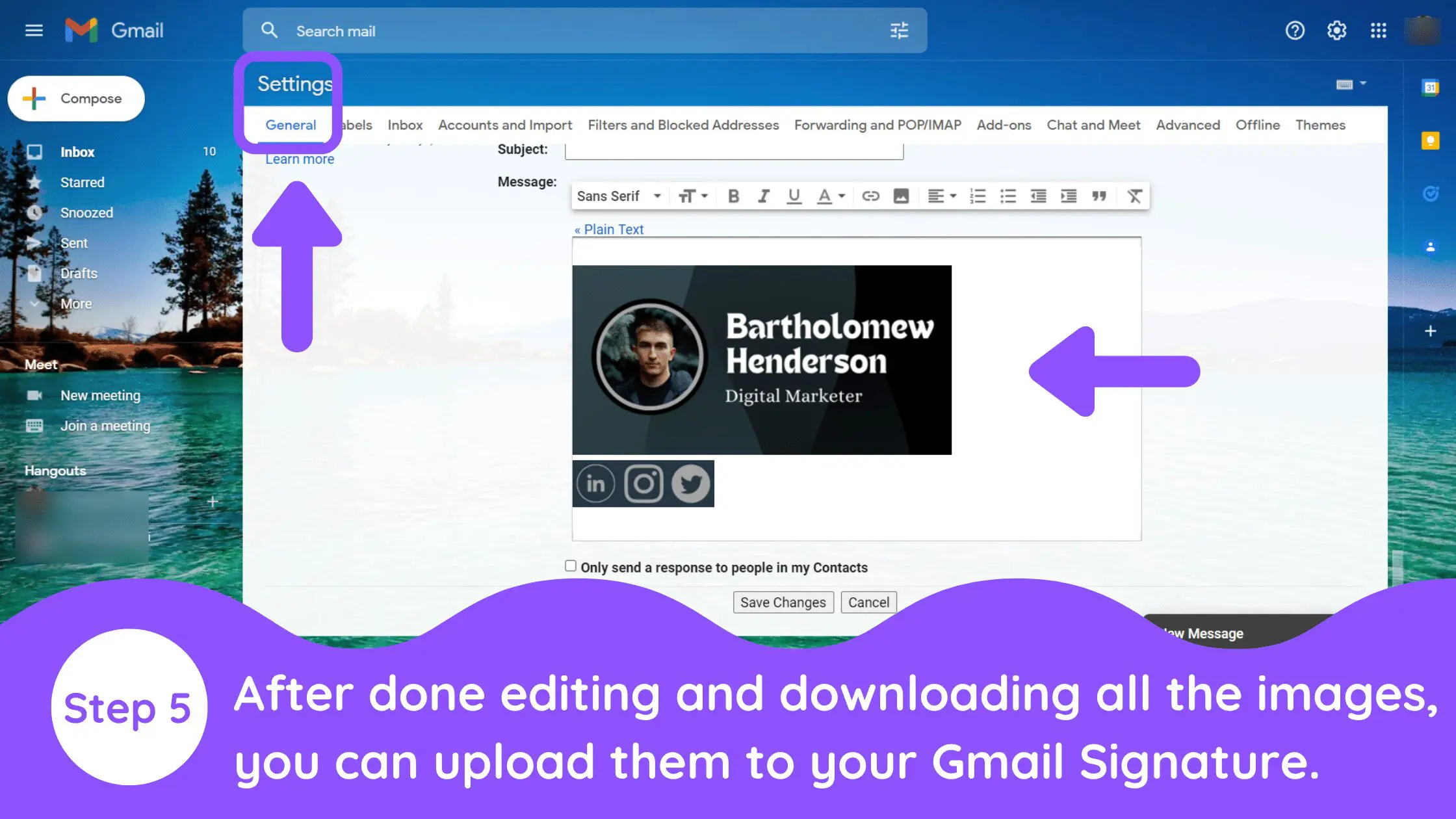Viewport: 1456px width, 819px height.
Task: Click the Save Changes button
Action: tap(783, 602)
